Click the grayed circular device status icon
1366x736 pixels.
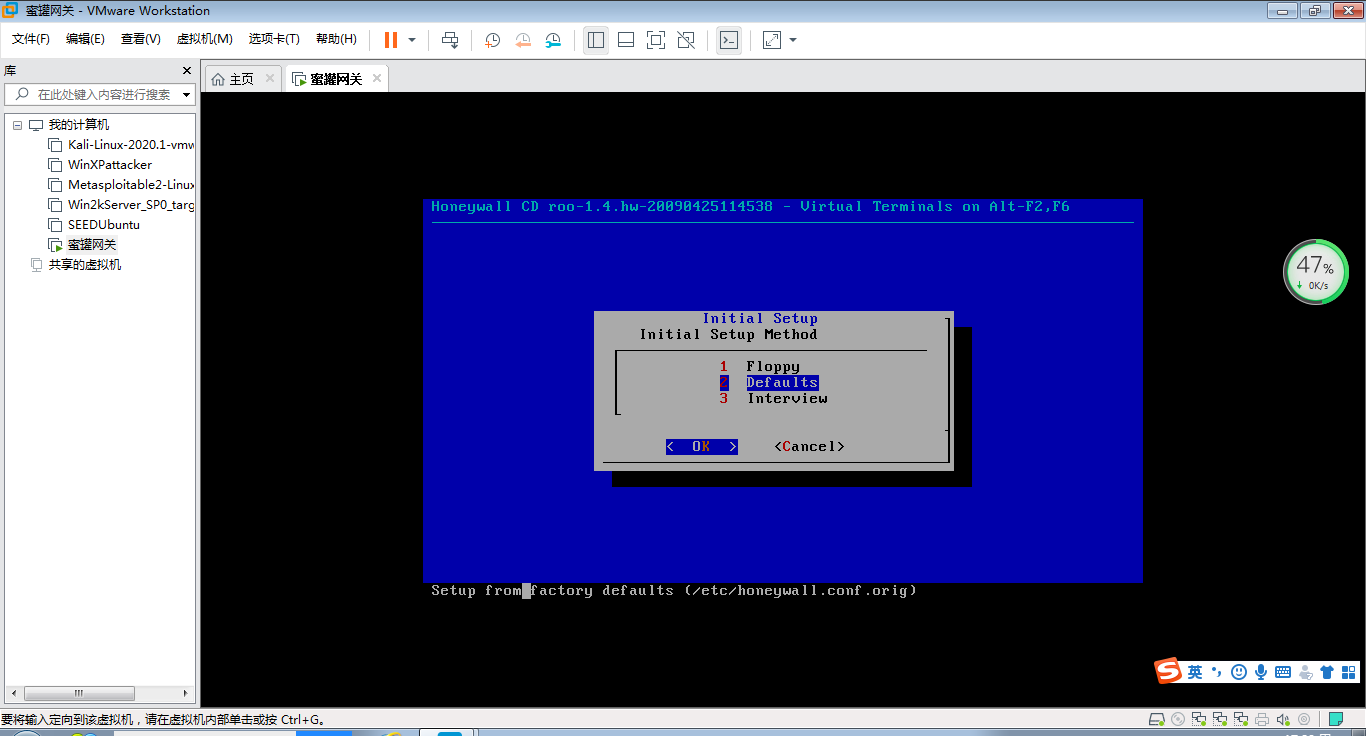[1304, 719]
